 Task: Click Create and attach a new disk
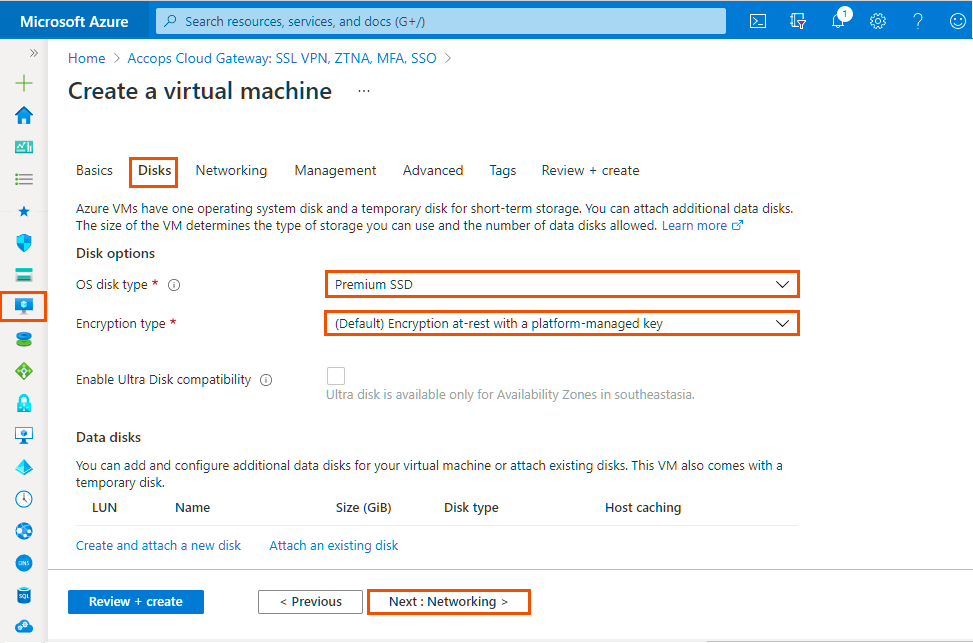point(158,546)
